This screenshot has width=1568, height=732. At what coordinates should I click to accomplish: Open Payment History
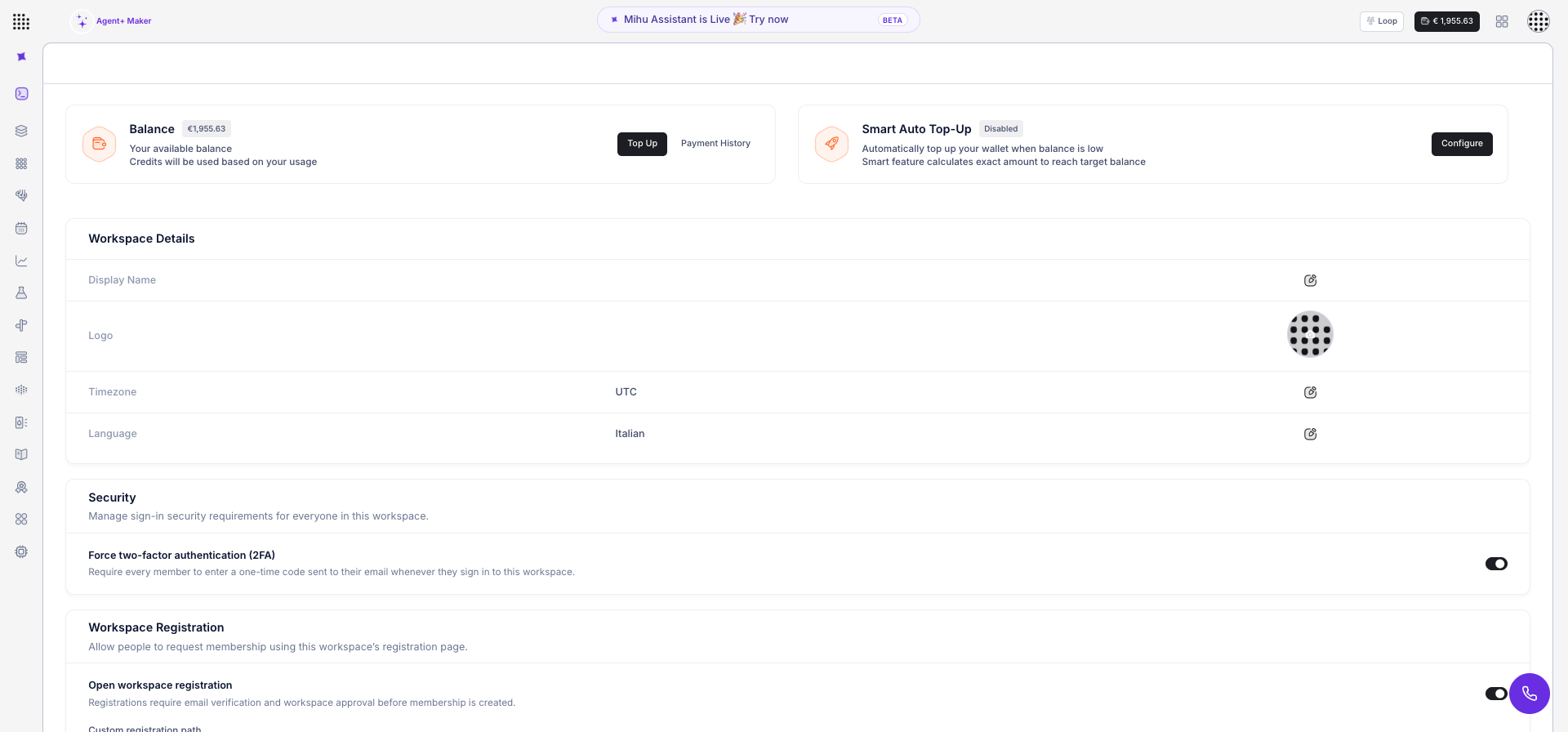(715, 144)
